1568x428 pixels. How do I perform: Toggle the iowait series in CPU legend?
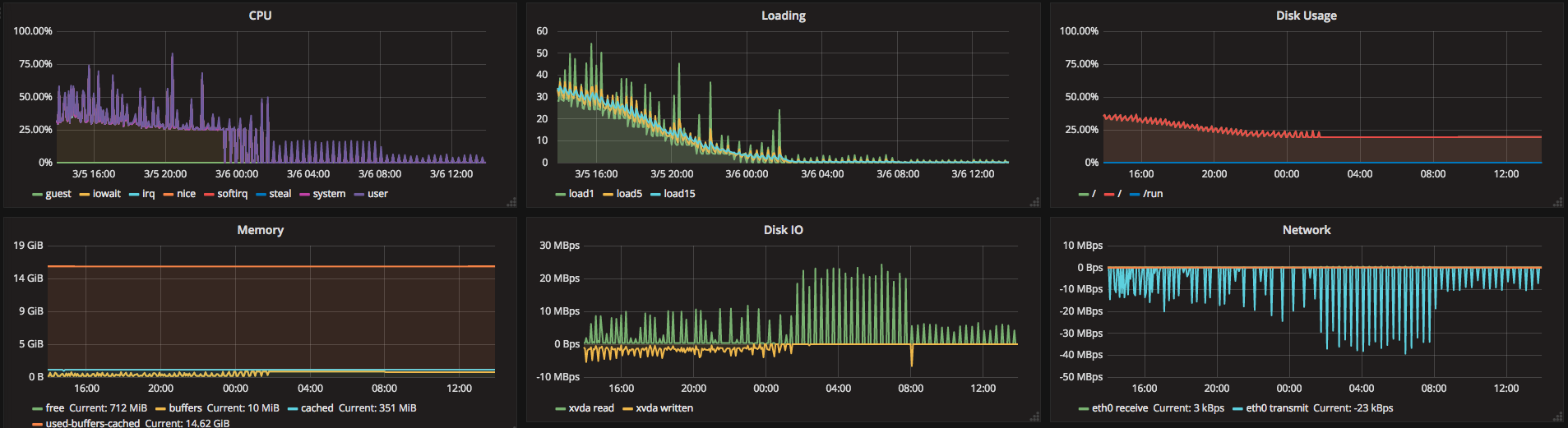pos(106,194)
